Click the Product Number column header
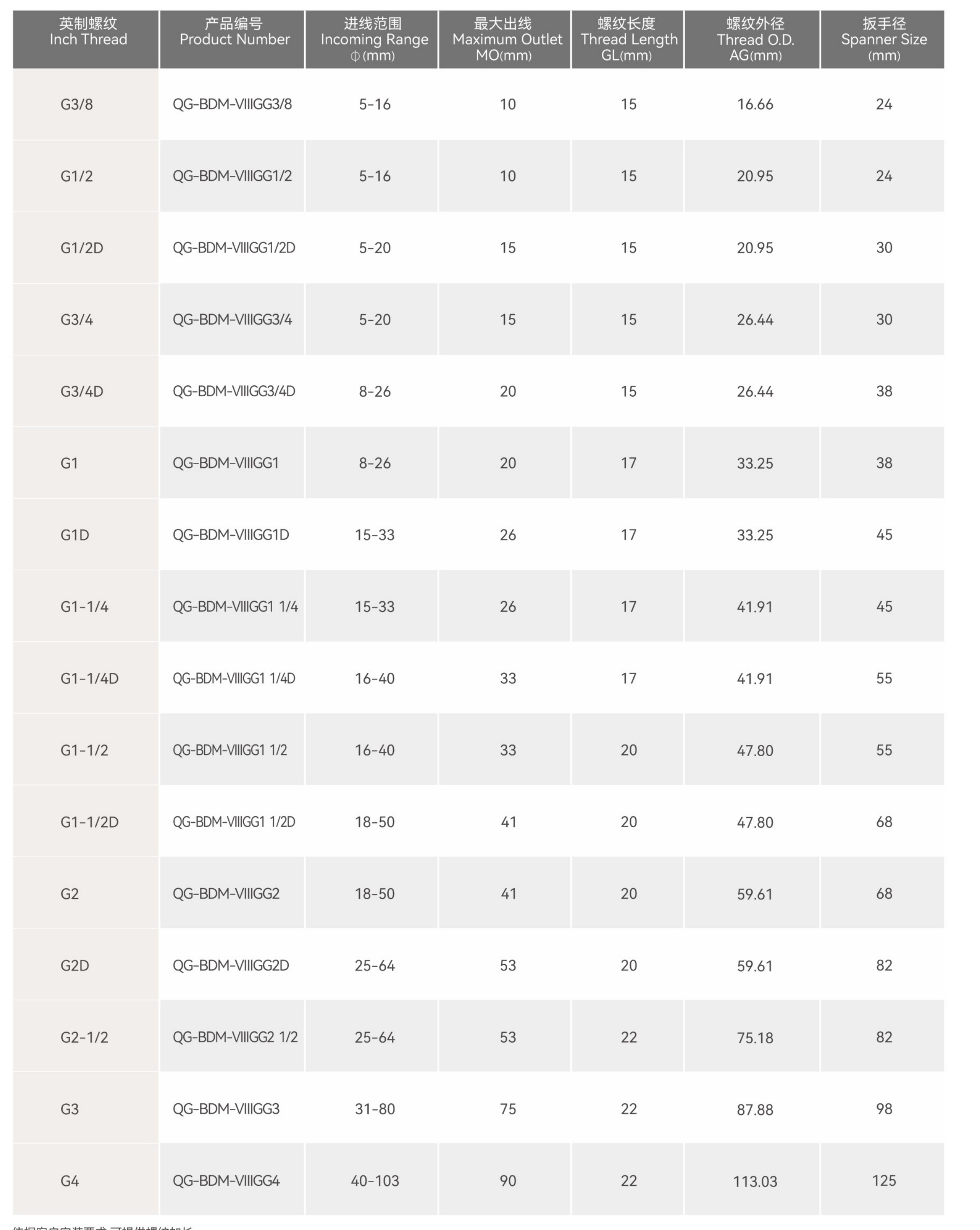 [234, 39]
